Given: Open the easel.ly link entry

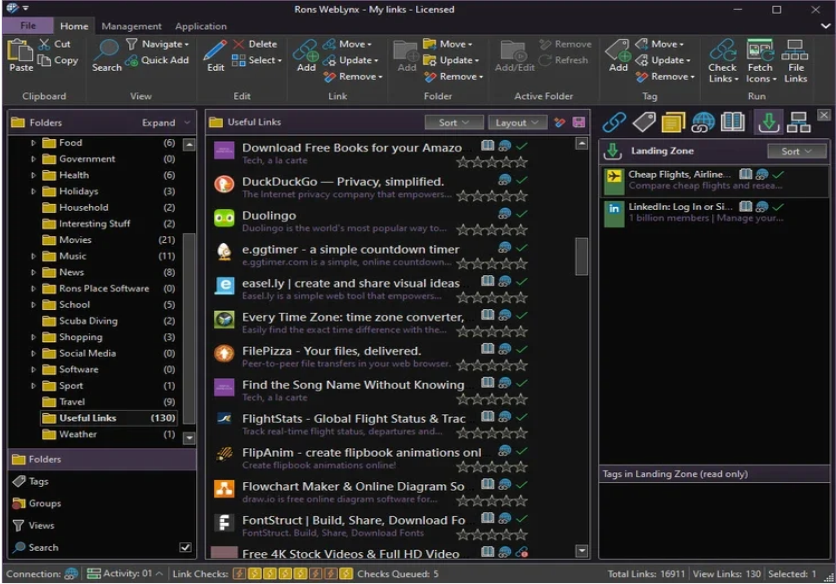Looking at the screenshot, I should (371, 289).
